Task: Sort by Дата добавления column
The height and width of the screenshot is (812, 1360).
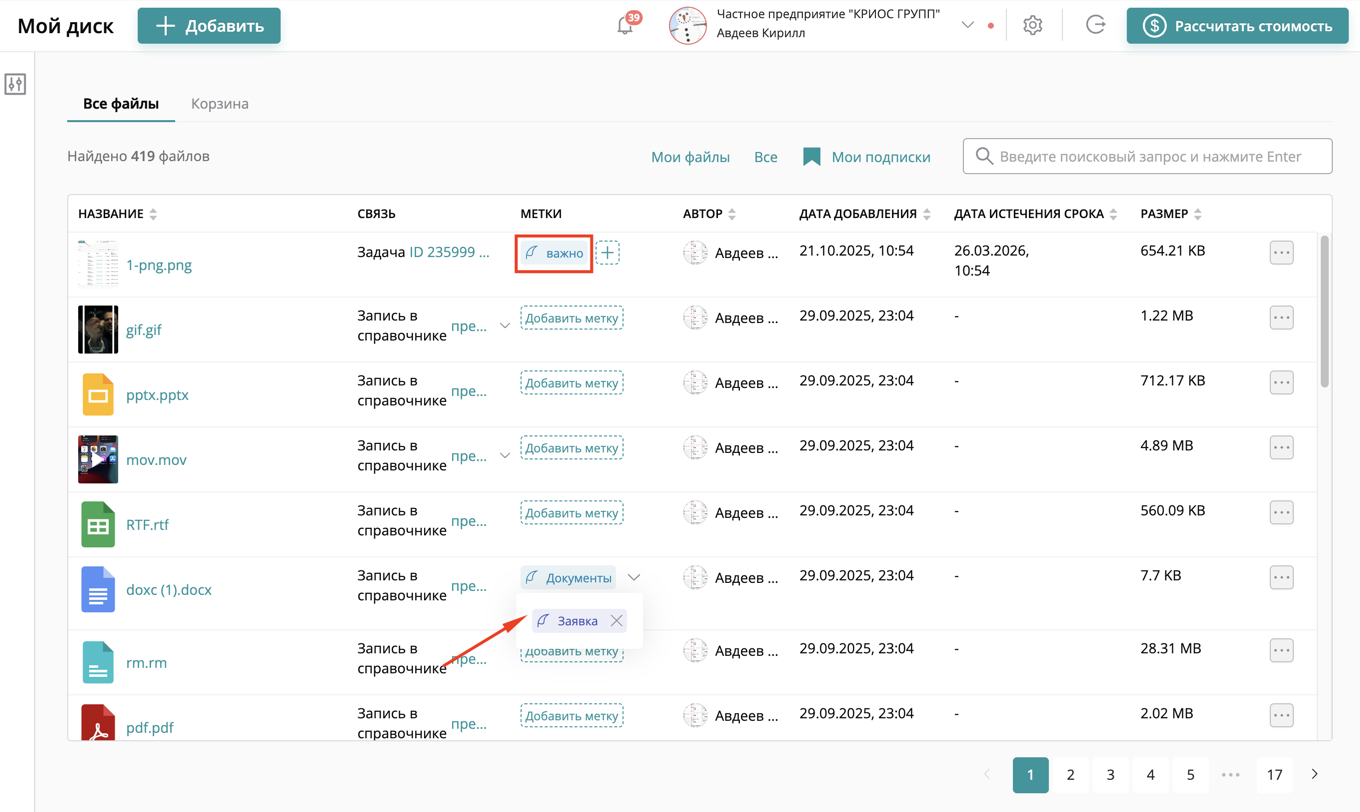Action: tap(927, 214)
